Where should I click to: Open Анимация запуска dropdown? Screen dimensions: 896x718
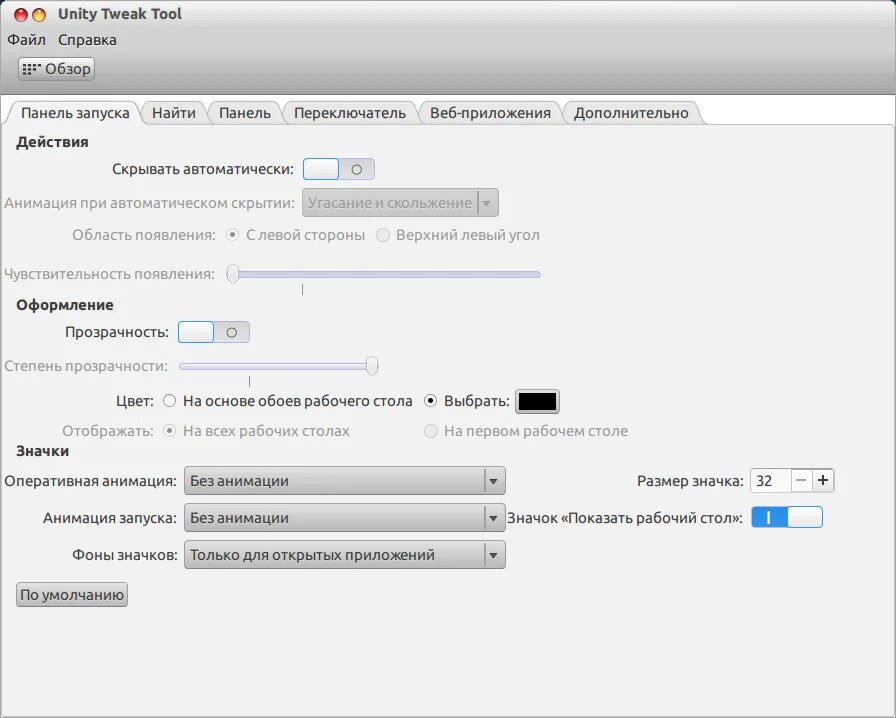pos(345,518)
